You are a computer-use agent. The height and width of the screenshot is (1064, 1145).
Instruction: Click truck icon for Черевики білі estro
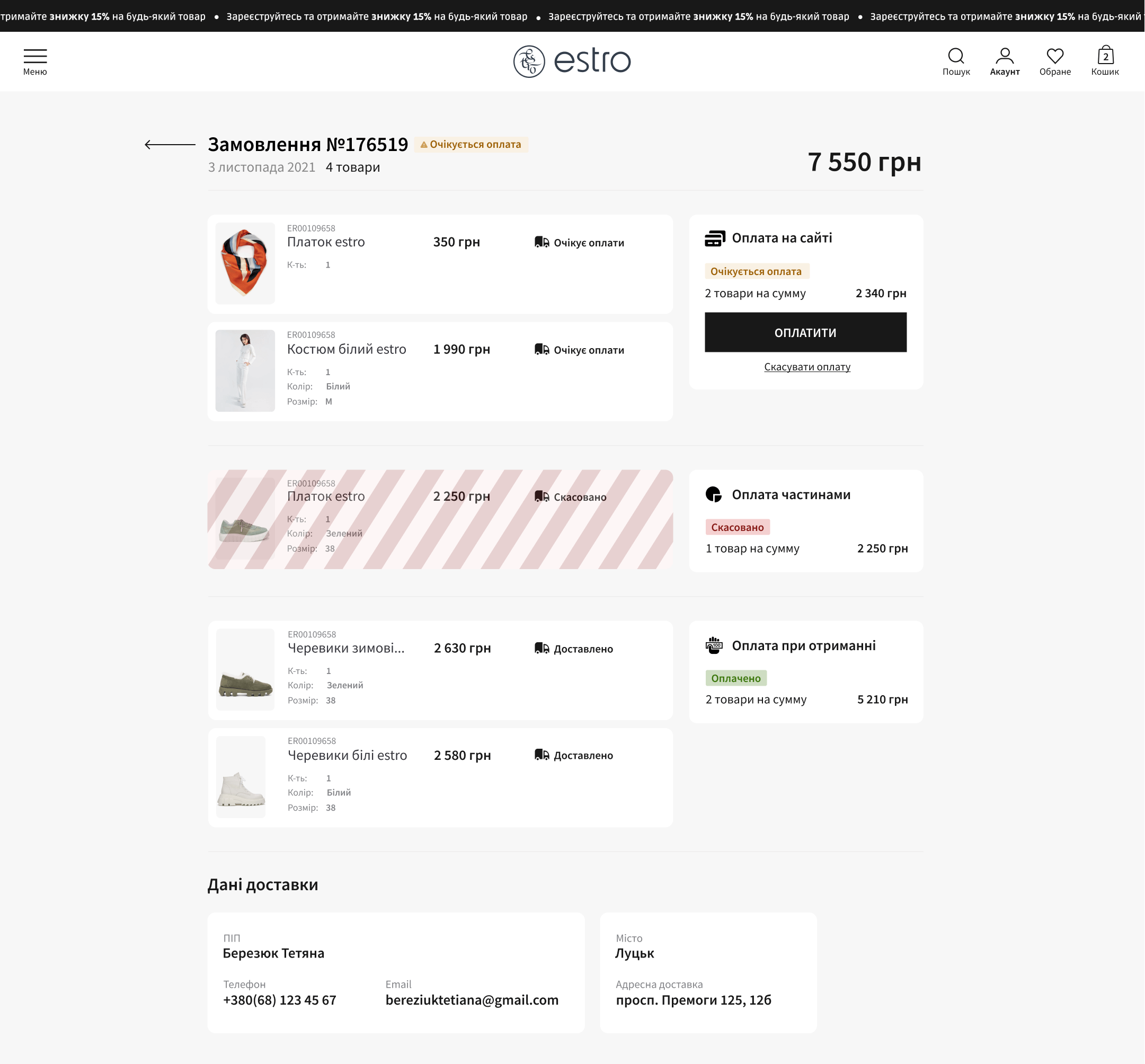tap(541, 755)
